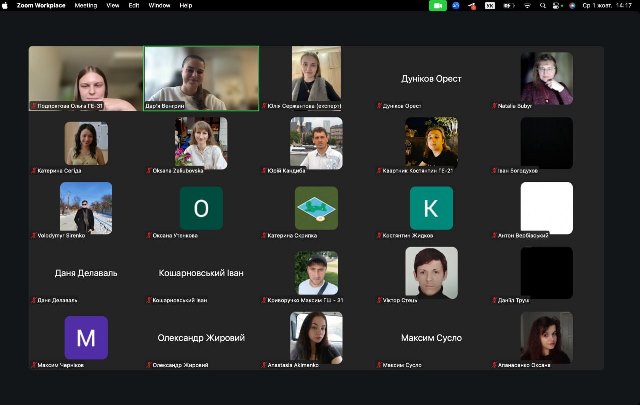Select the green O avatar of Оксана Утенкова
The height and width of the screenshot is (405, 640).
coord(201,208)
